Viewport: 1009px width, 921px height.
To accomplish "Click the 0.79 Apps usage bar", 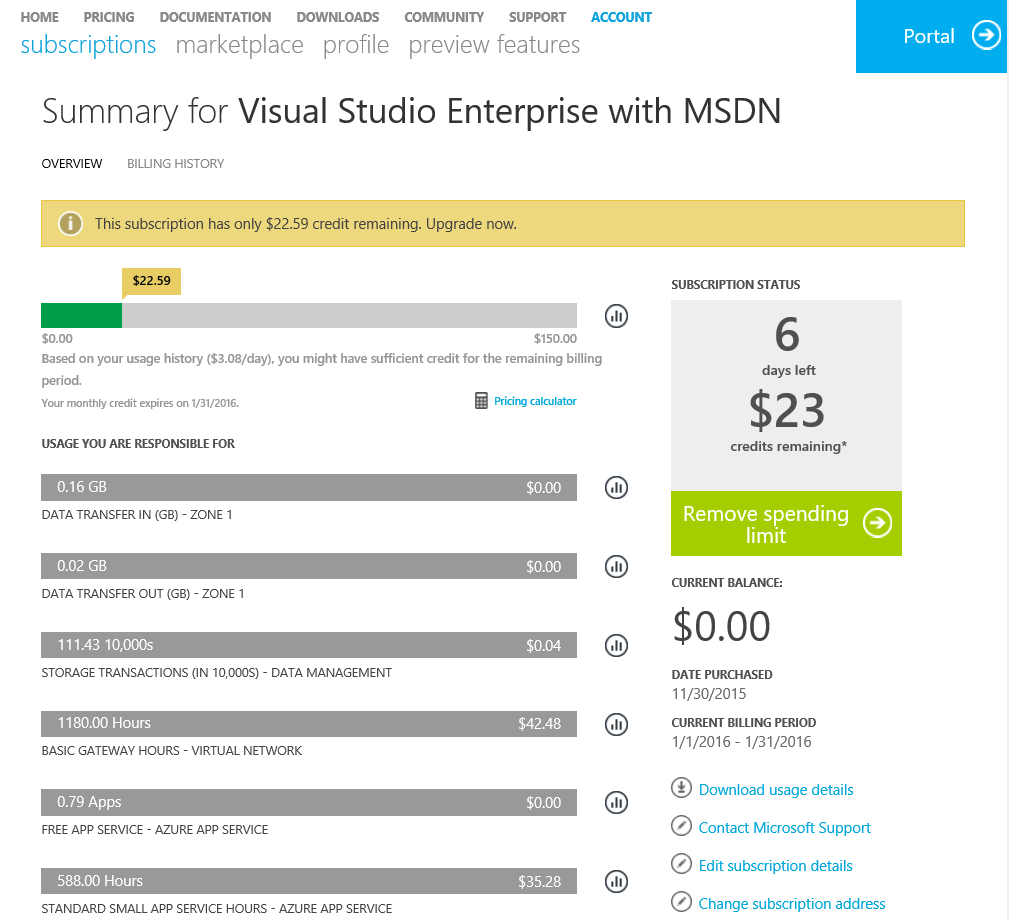I will point(309,803).
